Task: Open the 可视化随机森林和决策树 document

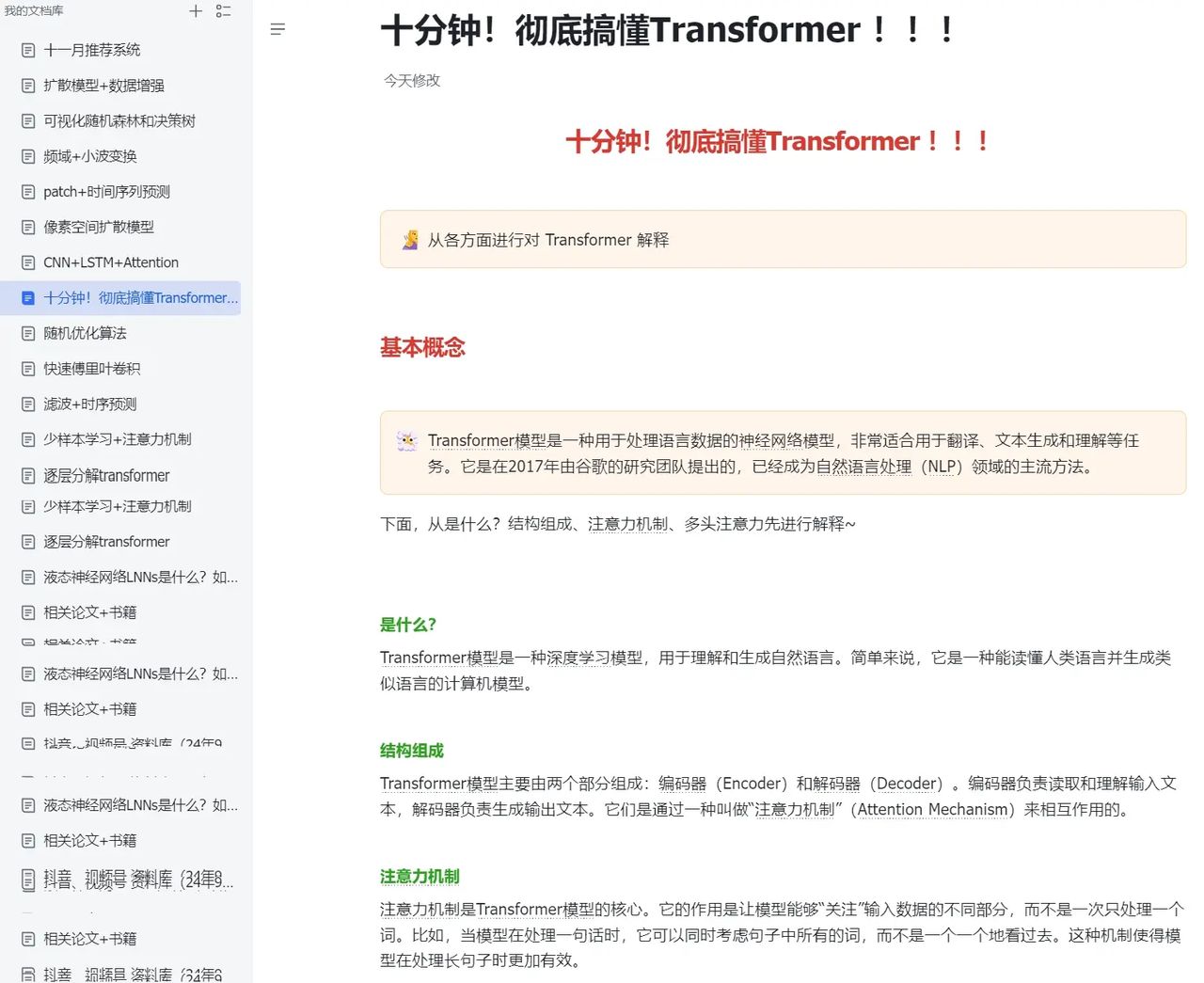Action: point(120,120)
